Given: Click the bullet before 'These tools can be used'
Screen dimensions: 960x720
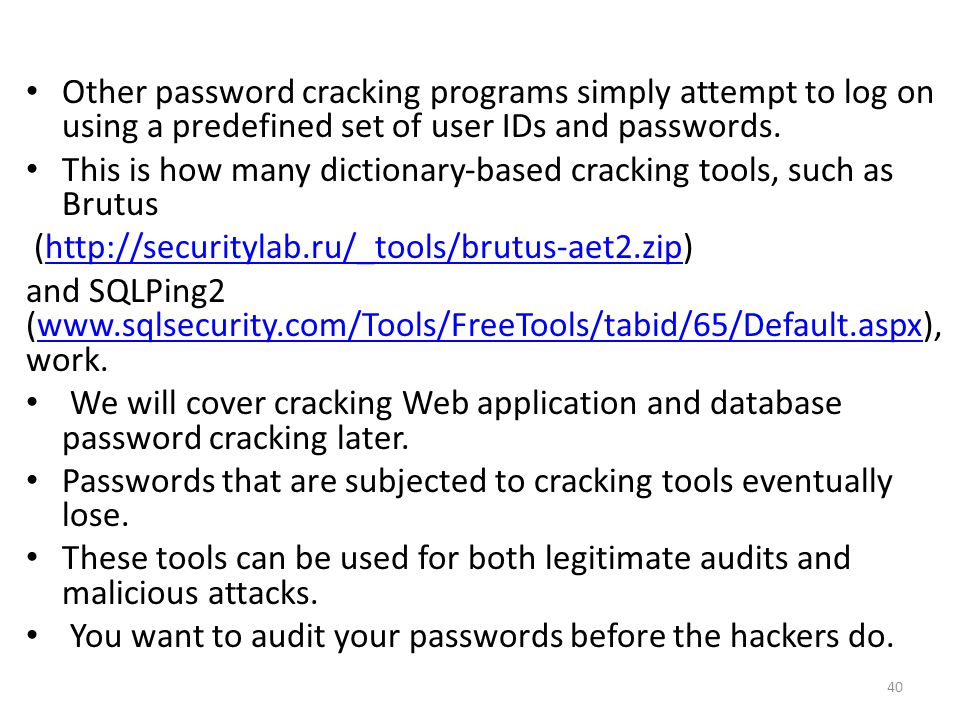Looking at the screenshot, I should pyautogui.click(x=32, y=558).
